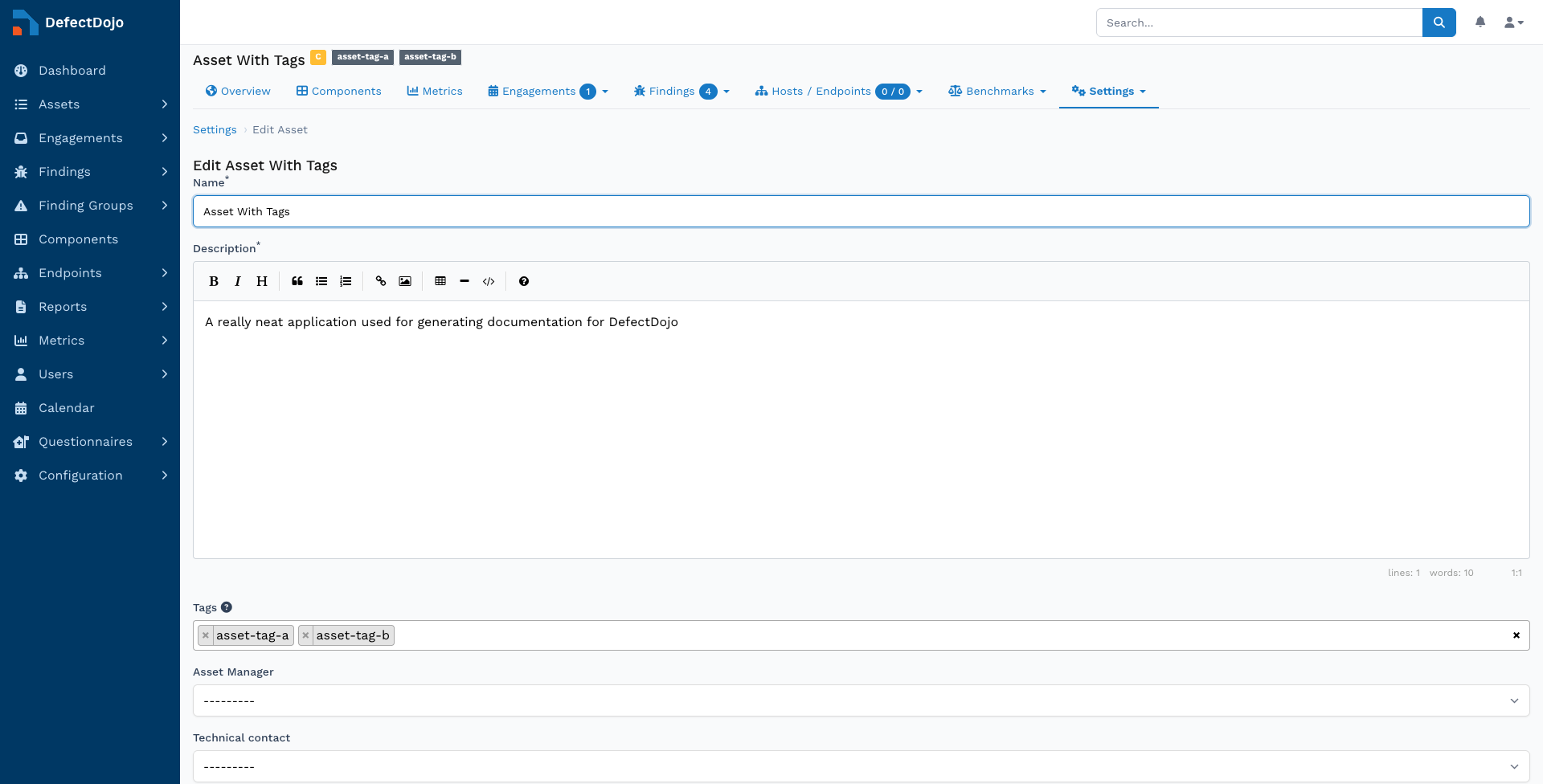This screenshot has width=1543, height=784.
Task: Click the Tags help question icon
Action: (227, 607)
